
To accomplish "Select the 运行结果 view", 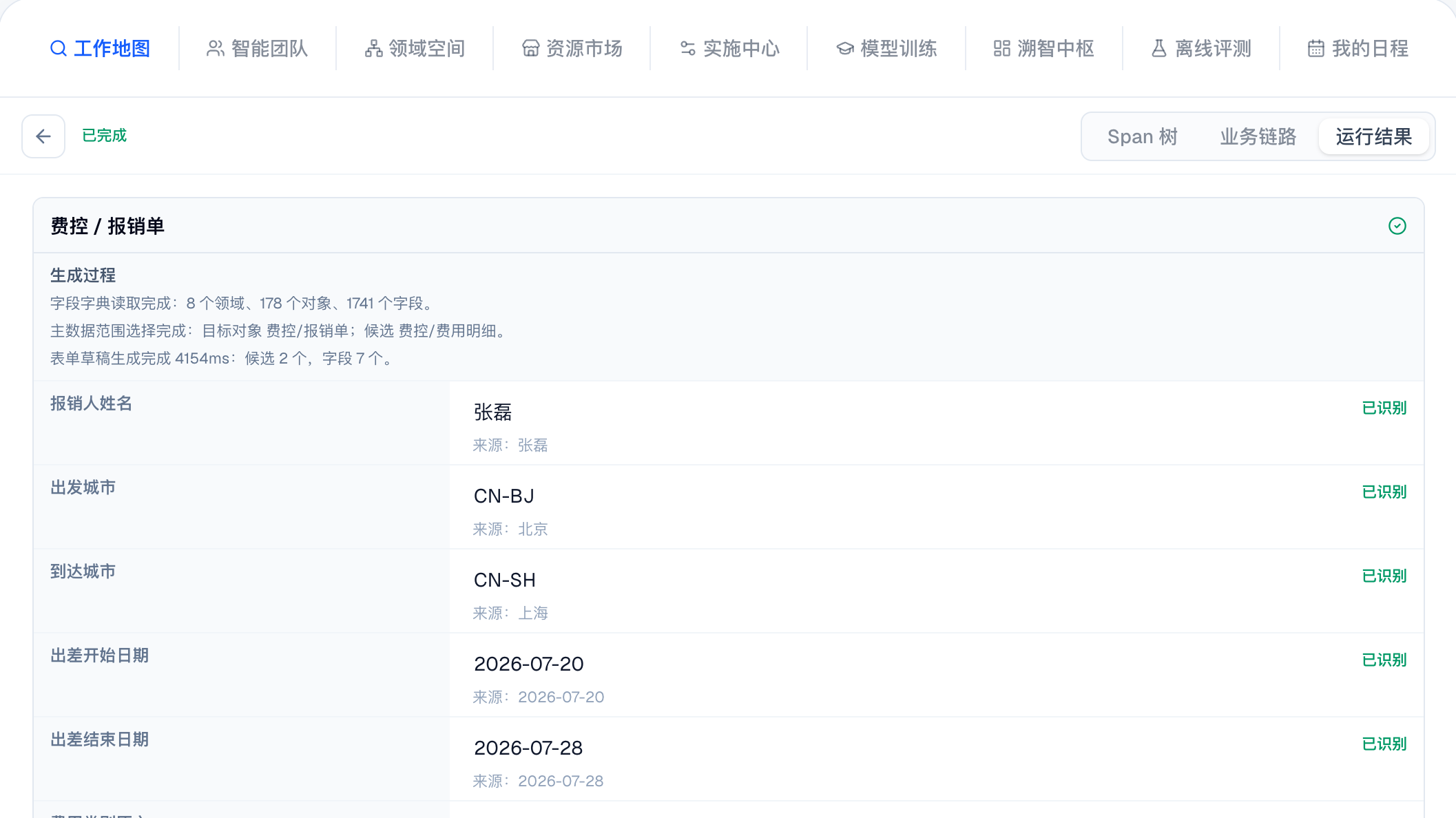I will click(x=1374, y=136).
